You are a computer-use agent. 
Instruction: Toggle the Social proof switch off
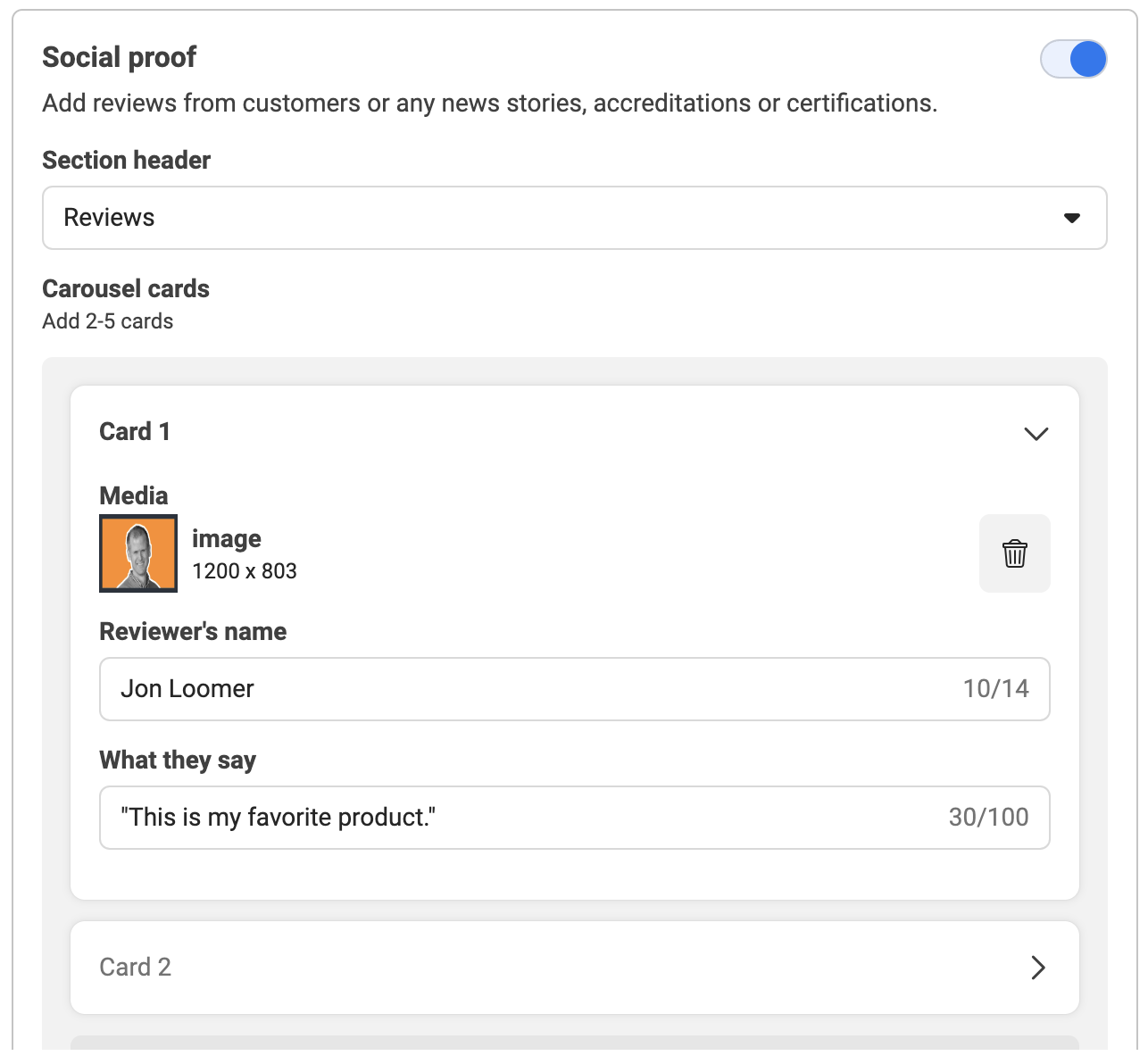[1074, 59]
